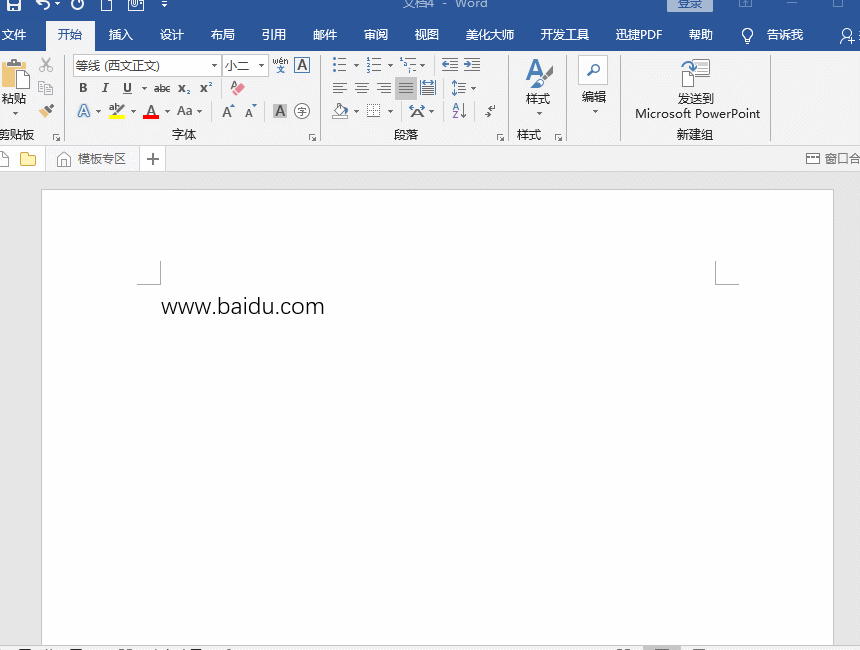Select center alignment in the paragraph group
The image size is (860, 650).
point(360,87)
